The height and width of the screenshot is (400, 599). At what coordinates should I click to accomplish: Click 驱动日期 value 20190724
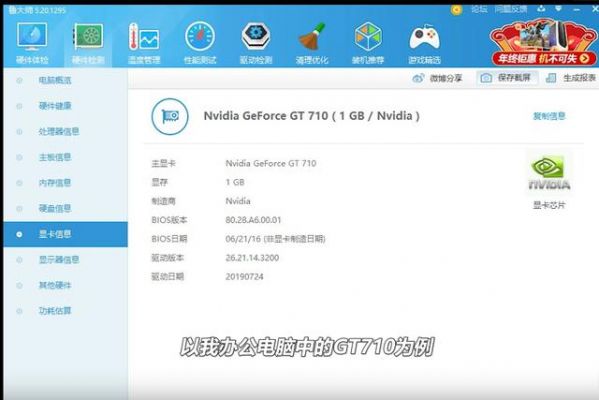[244, 277]
